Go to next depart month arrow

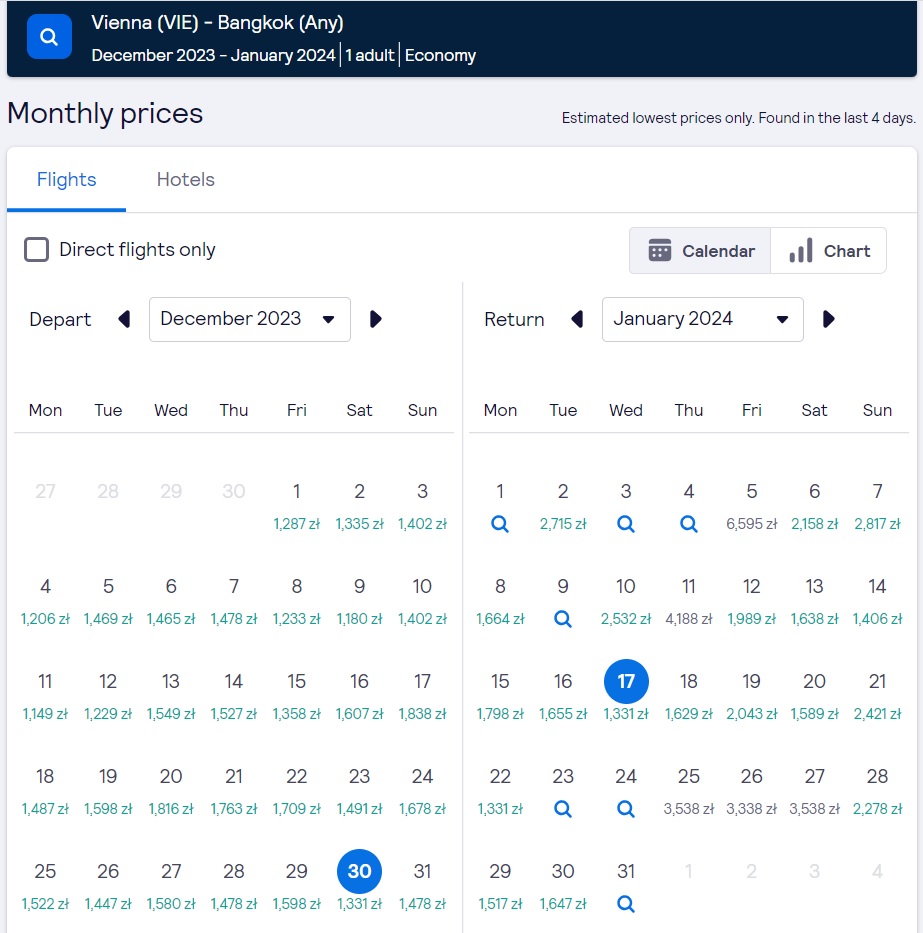pos(376,320)
